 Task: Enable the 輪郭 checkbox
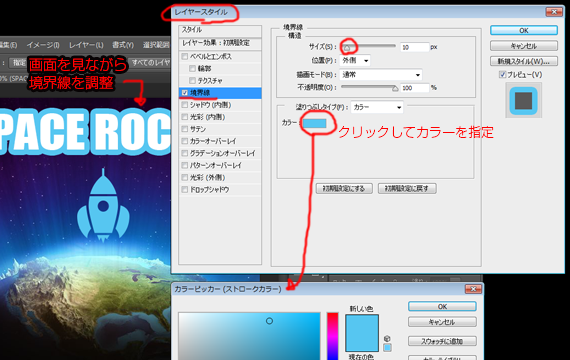192,68
